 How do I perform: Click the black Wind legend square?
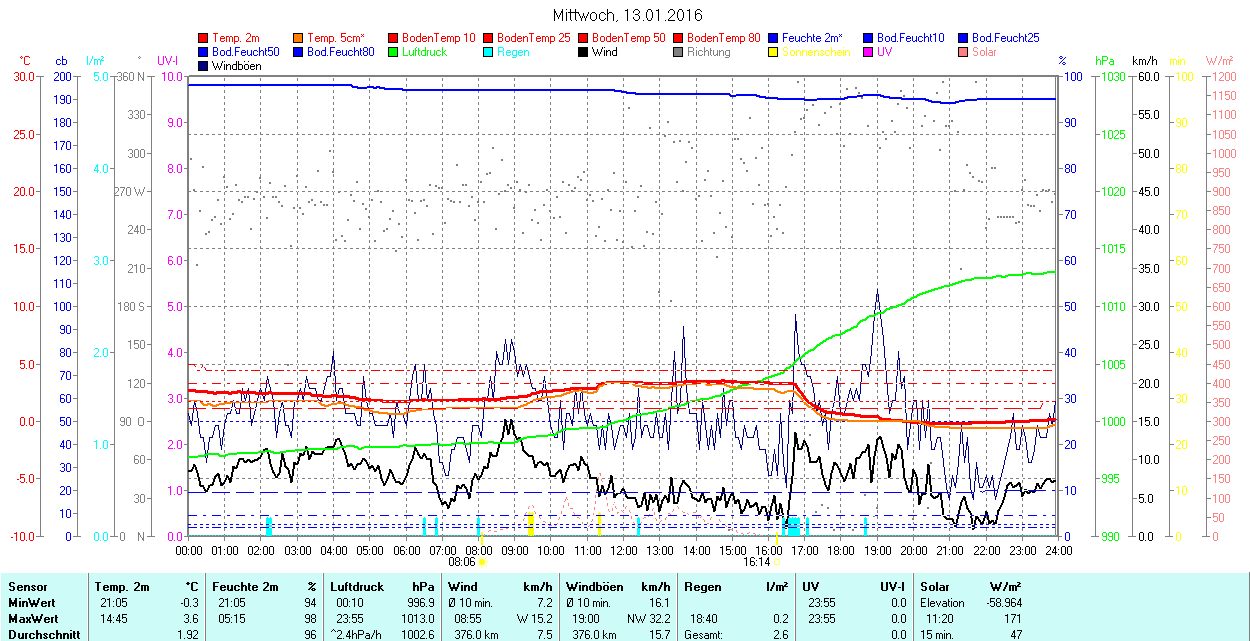pyautogui.click(x=583, y=52)
